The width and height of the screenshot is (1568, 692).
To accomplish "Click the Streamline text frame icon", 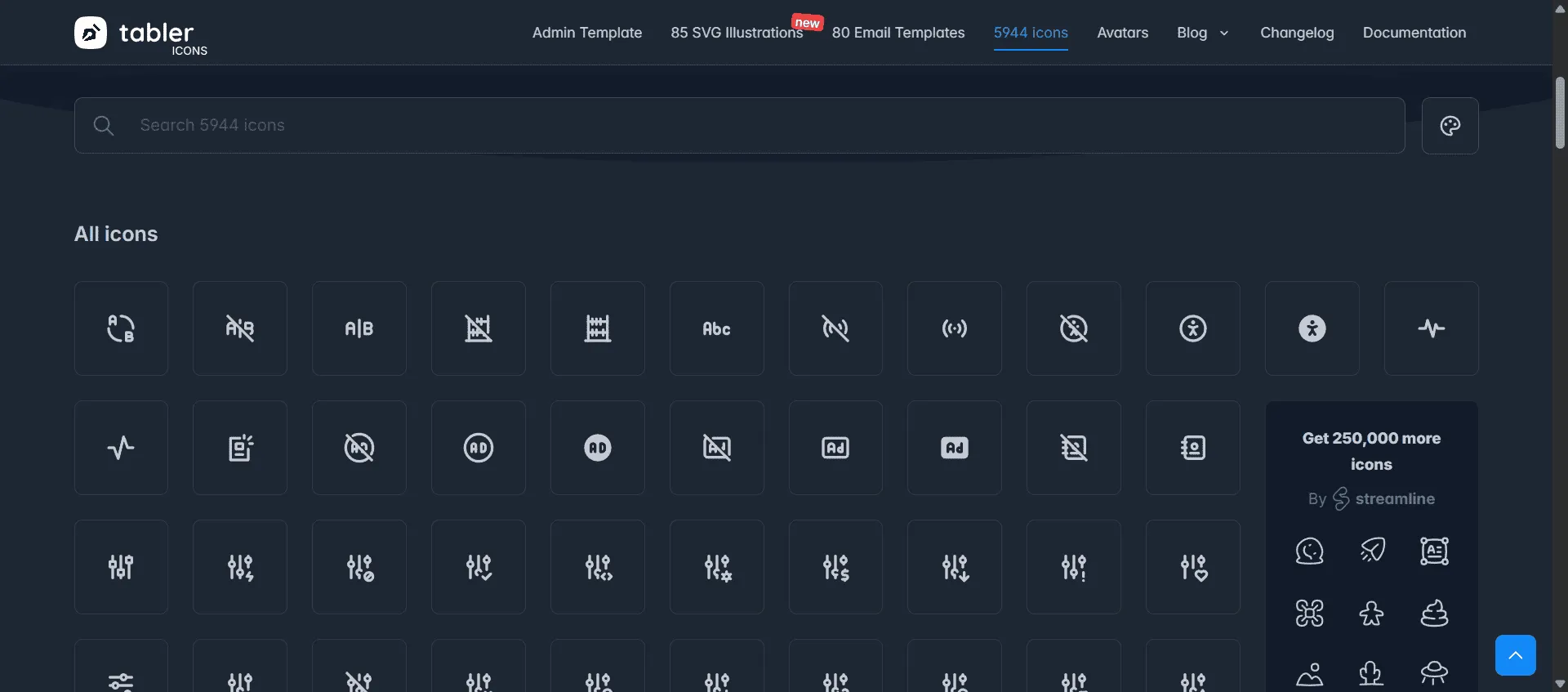I will coord(1434,551).
